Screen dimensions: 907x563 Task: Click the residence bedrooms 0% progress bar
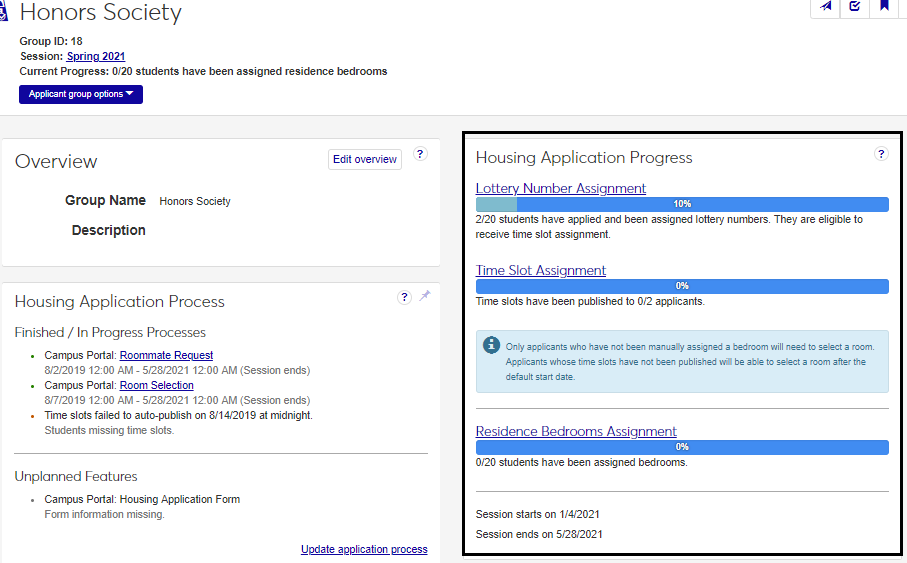(x=682, y=447)
